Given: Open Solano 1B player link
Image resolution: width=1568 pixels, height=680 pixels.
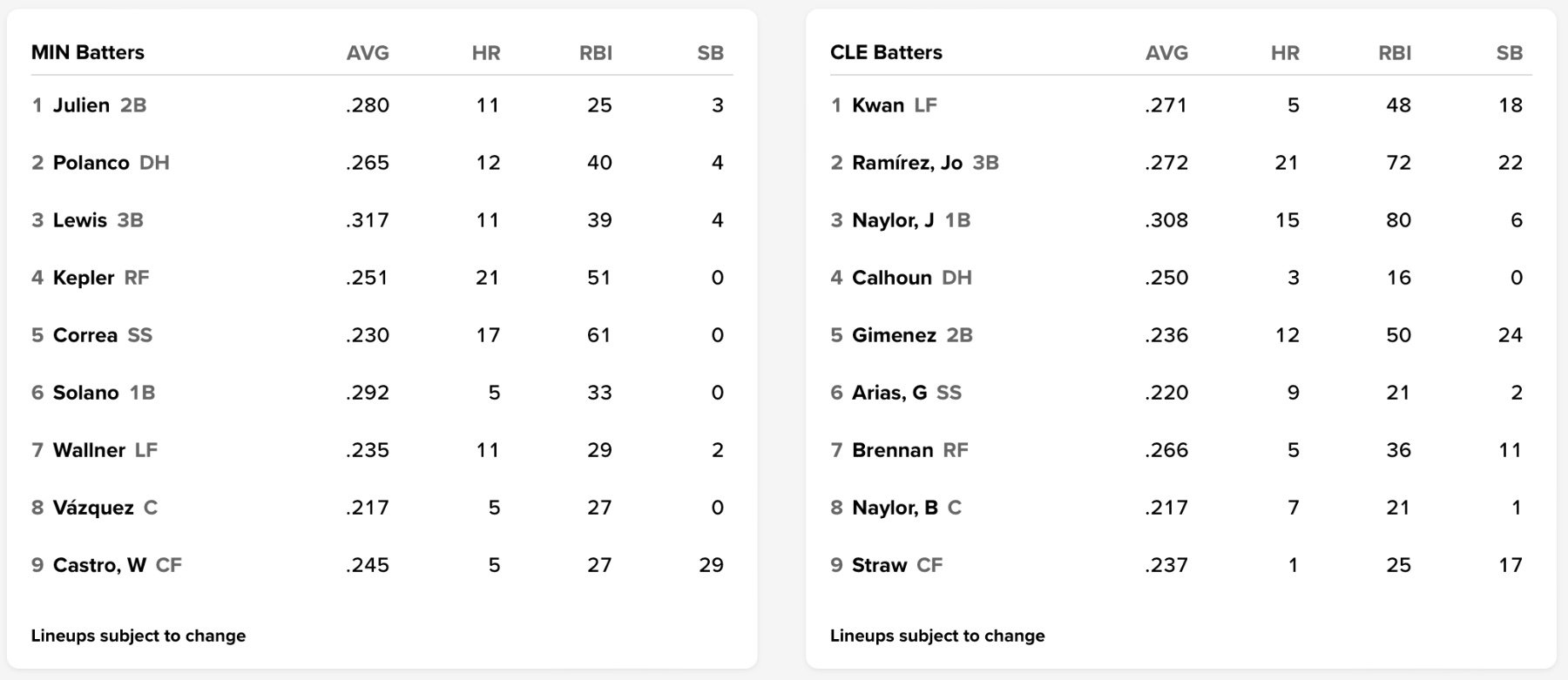Looking at the screenshot, I should (85, 393).
